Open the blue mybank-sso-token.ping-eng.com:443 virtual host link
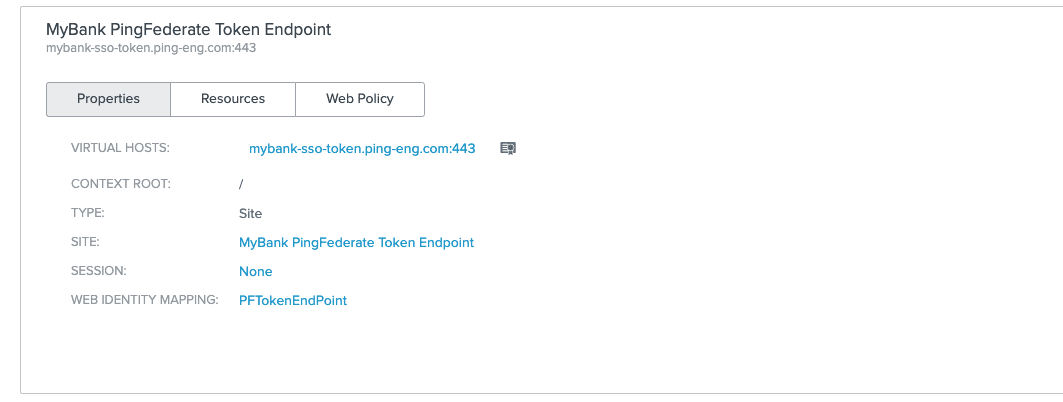 pyautogui.click(x=362, y=148)
